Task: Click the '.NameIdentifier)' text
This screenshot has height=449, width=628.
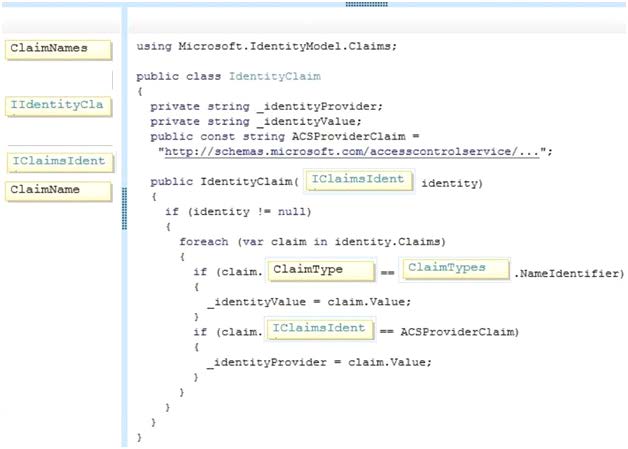Action: pyautogui.click(x=569, y=274)
